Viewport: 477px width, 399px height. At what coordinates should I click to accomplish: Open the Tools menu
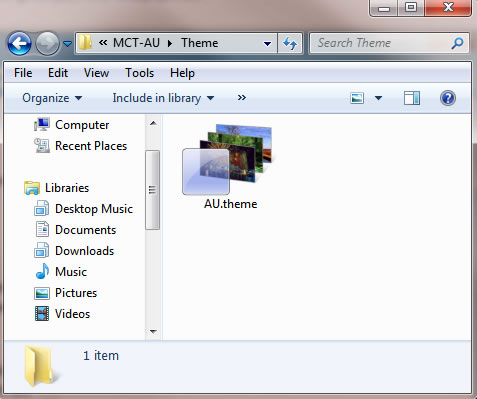coord(139,73)
